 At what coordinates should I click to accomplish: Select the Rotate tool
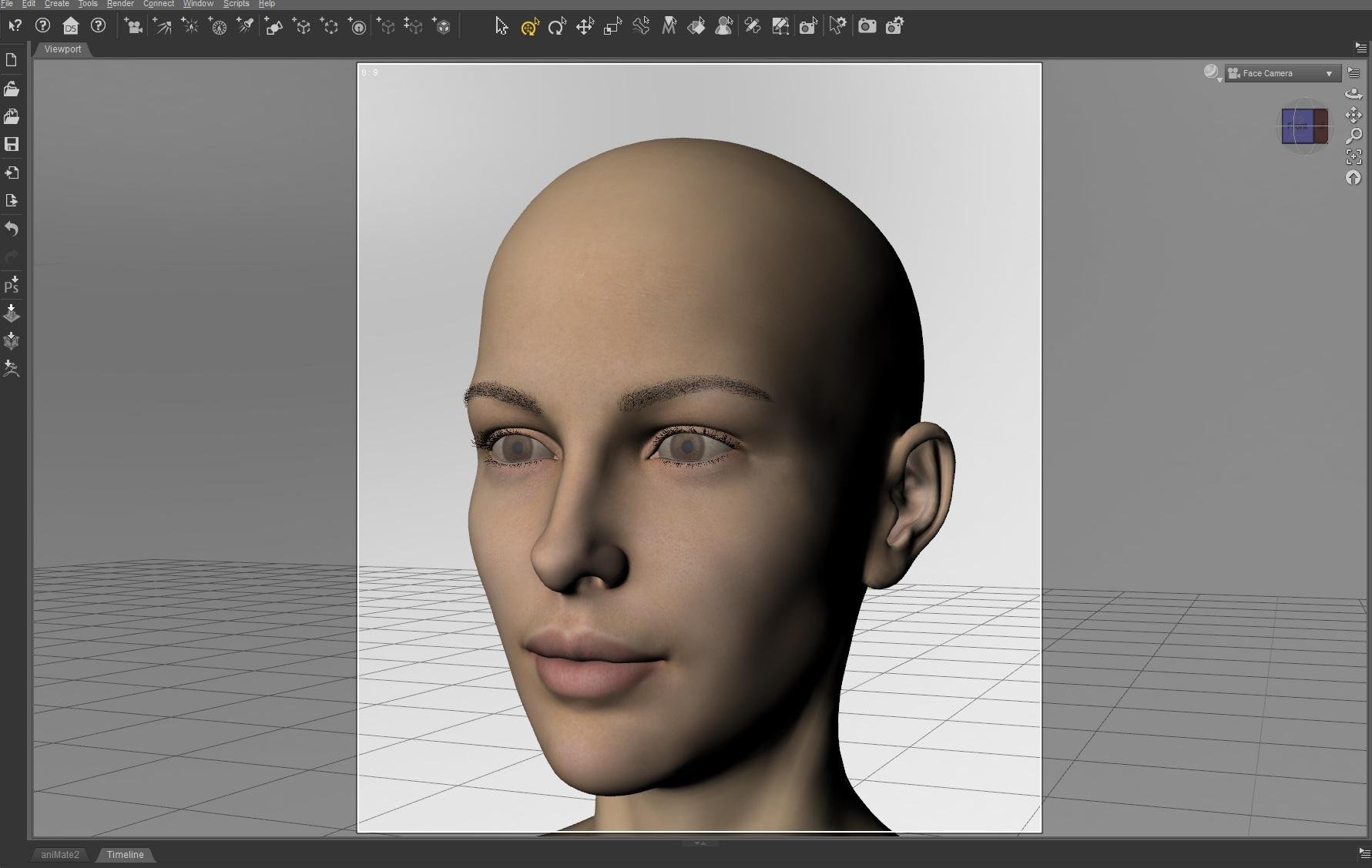[557, 26]
